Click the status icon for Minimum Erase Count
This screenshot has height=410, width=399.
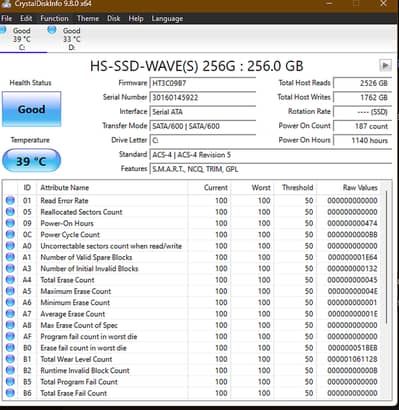10,302
